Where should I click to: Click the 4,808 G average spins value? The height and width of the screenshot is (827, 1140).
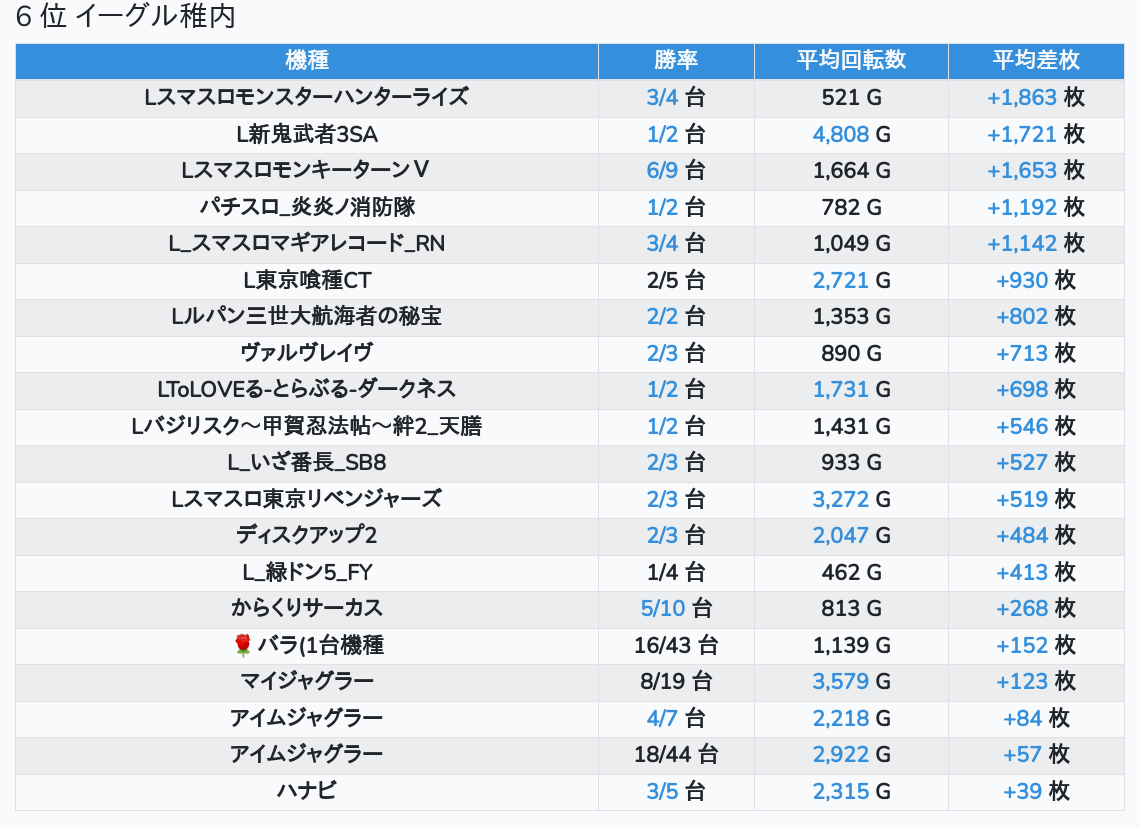click(x=851, y=134)
